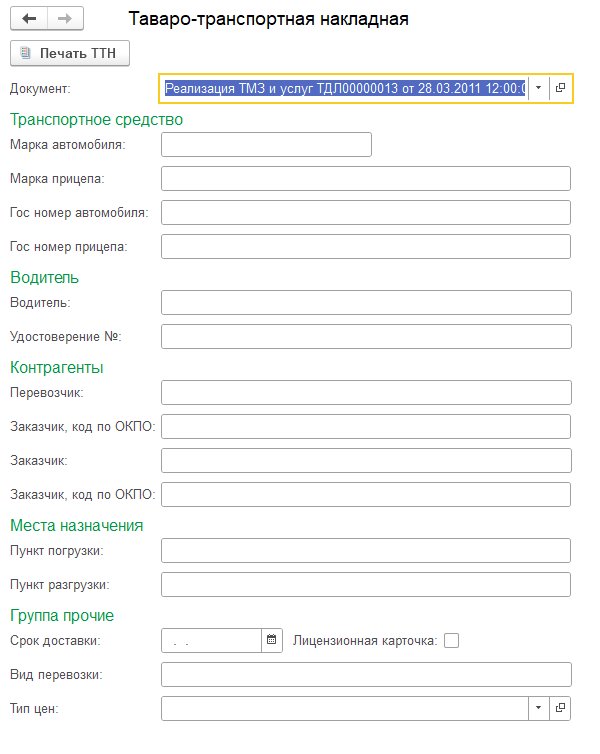Image resolution: width=600 pixels, height=754 pixels.
Task: Click the Пункт погрузки input field
Action: tap(365, 551)
